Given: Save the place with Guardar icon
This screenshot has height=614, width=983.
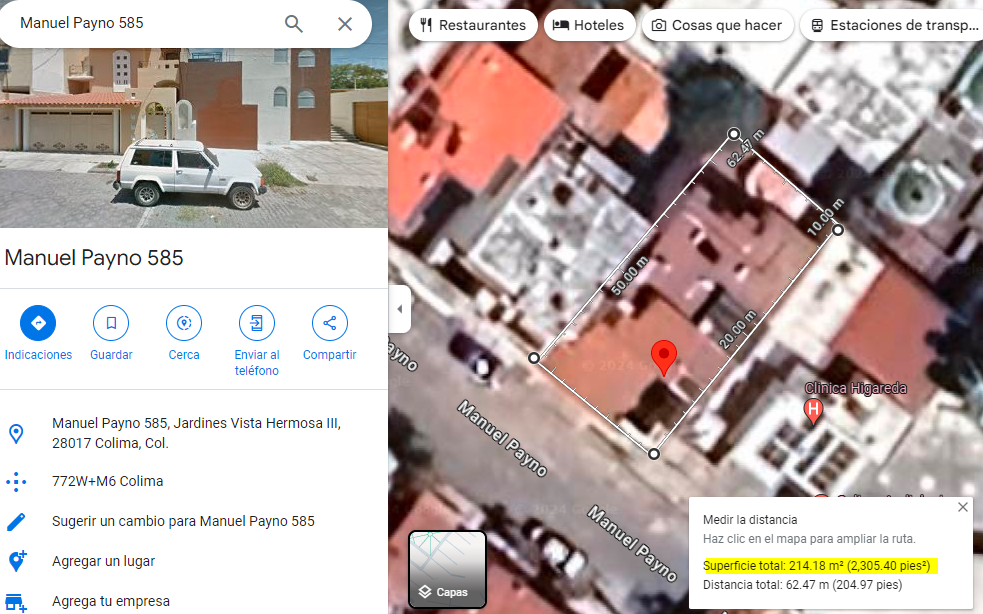Looking at the screenshot, I should 111,323.
